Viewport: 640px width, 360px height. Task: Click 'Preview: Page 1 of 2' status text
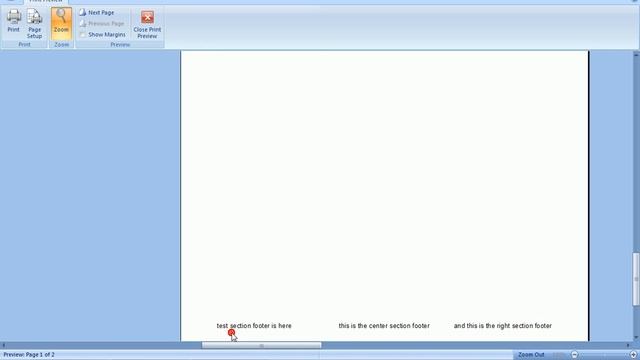tap(29, 355)
